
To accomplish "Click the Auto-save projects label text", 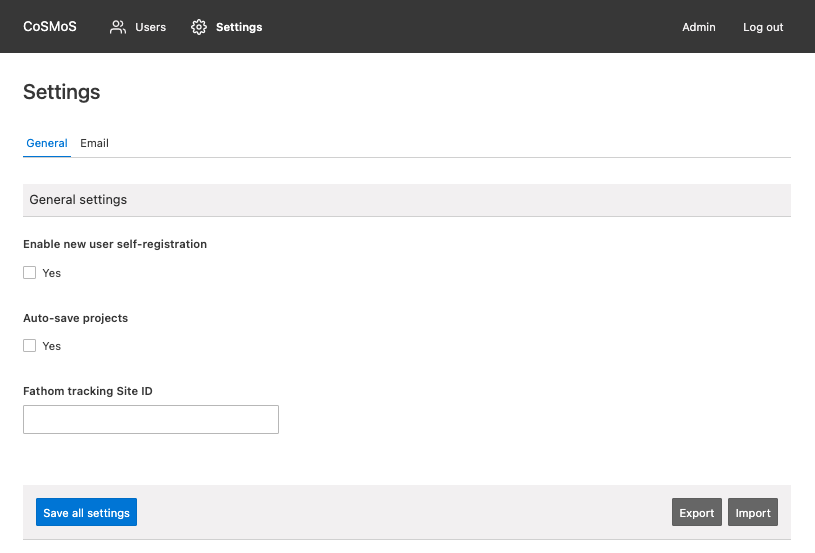I will [x=75, y=318].
